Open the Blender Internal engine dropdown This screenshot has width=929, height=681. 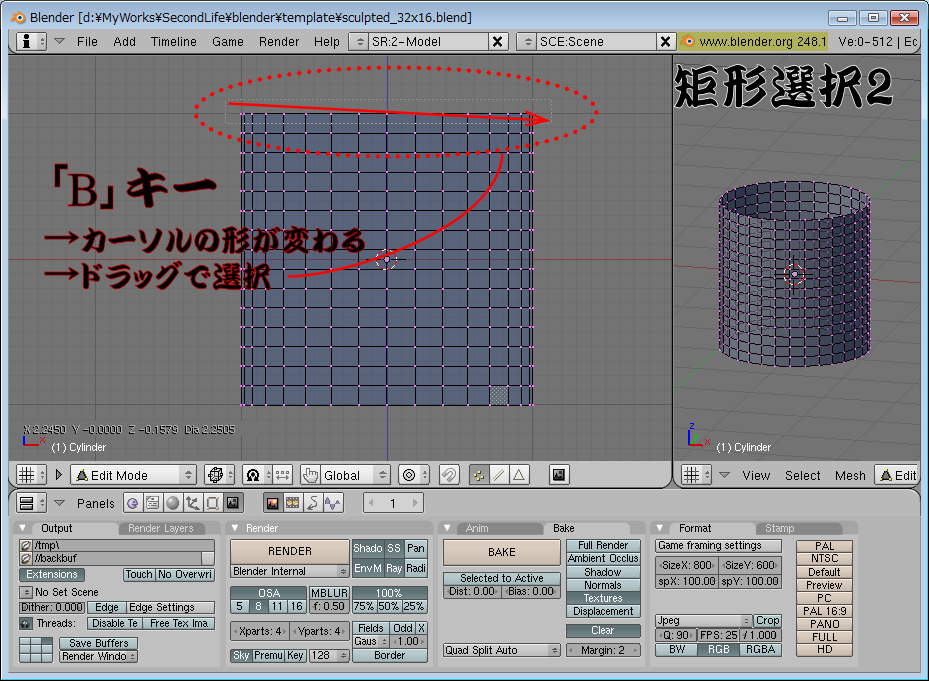(290, 571)
